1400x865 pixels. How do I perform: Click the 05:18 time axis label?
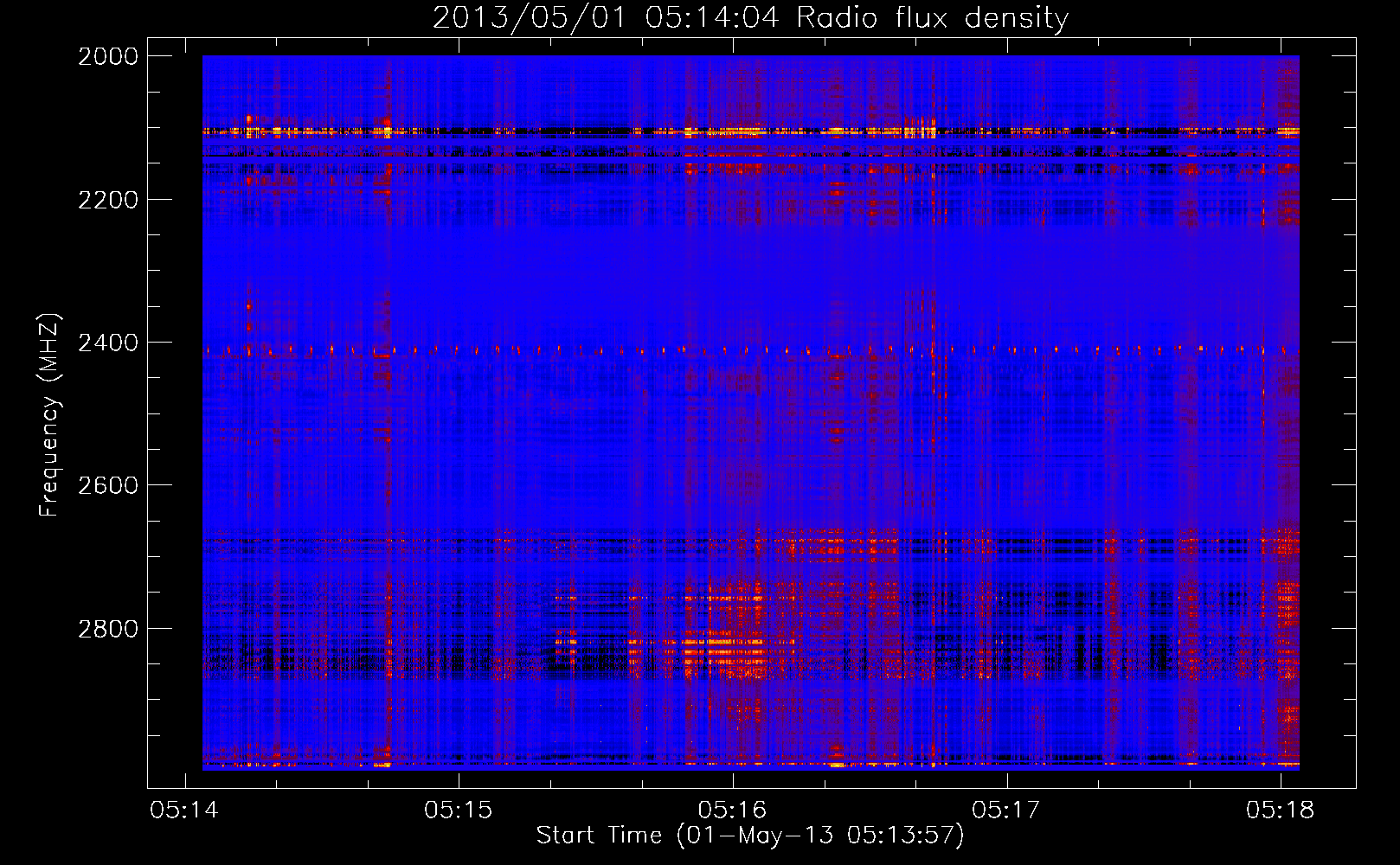click(x=1281, y=811)
